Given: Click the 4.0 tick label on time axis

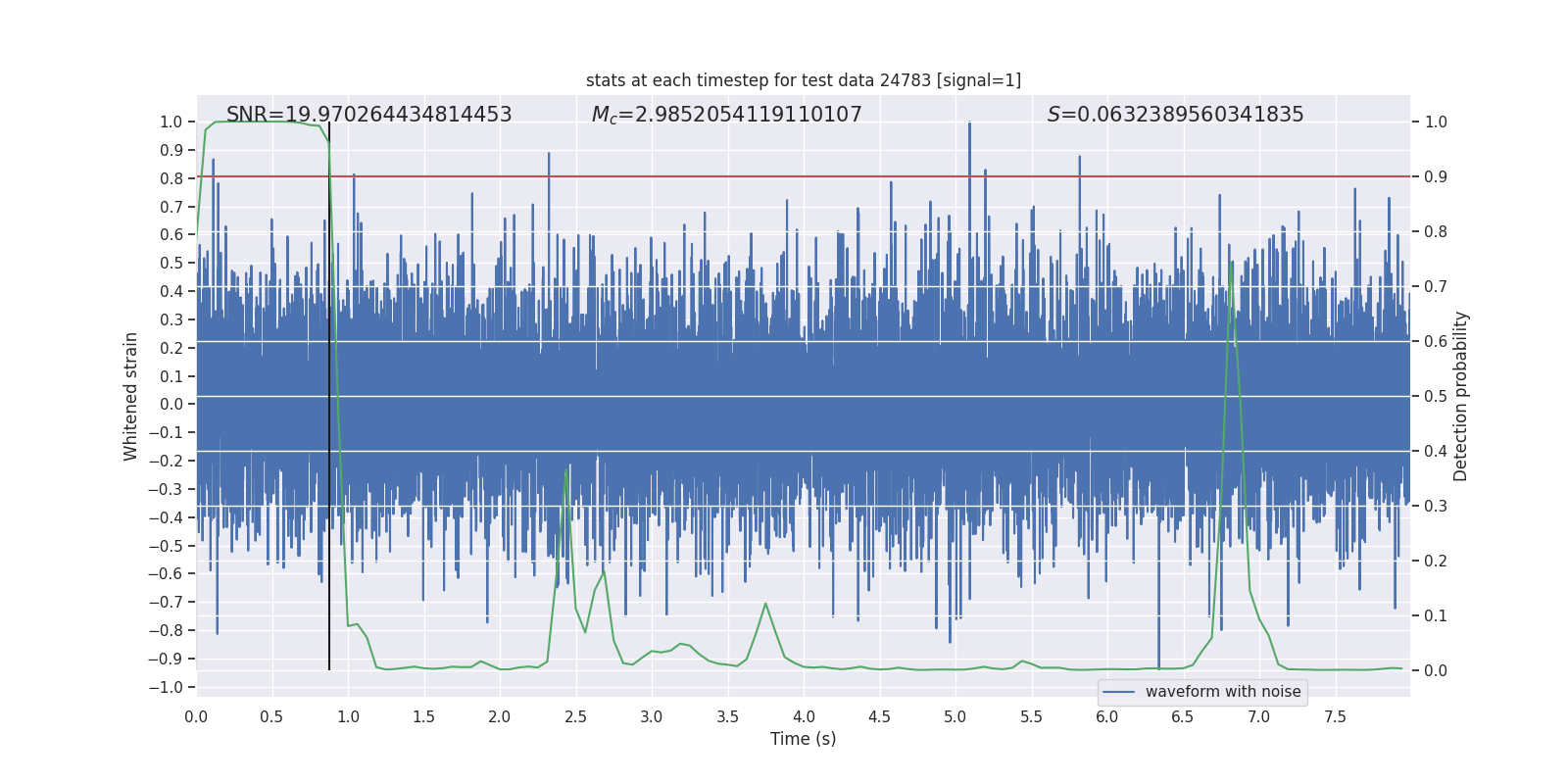Looking at the screenshot, I should coord(804,717).
